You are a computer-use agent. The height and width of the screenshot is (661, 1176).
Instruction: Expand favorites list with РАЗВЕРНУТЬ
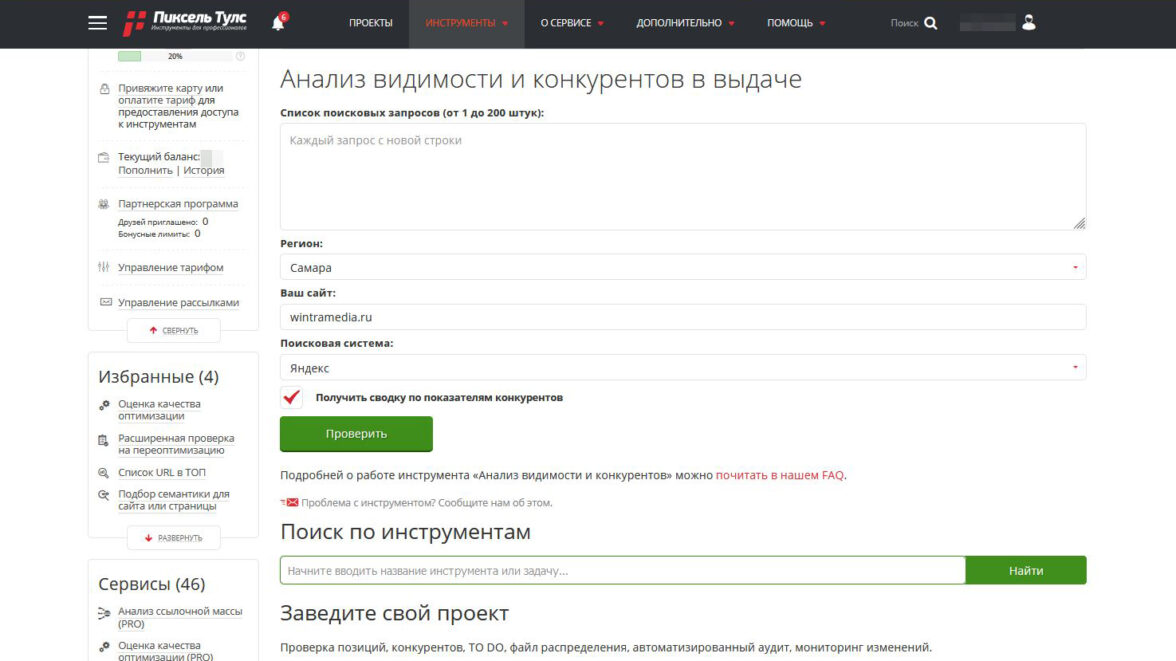pyautogui.click(x=173, y=538)
